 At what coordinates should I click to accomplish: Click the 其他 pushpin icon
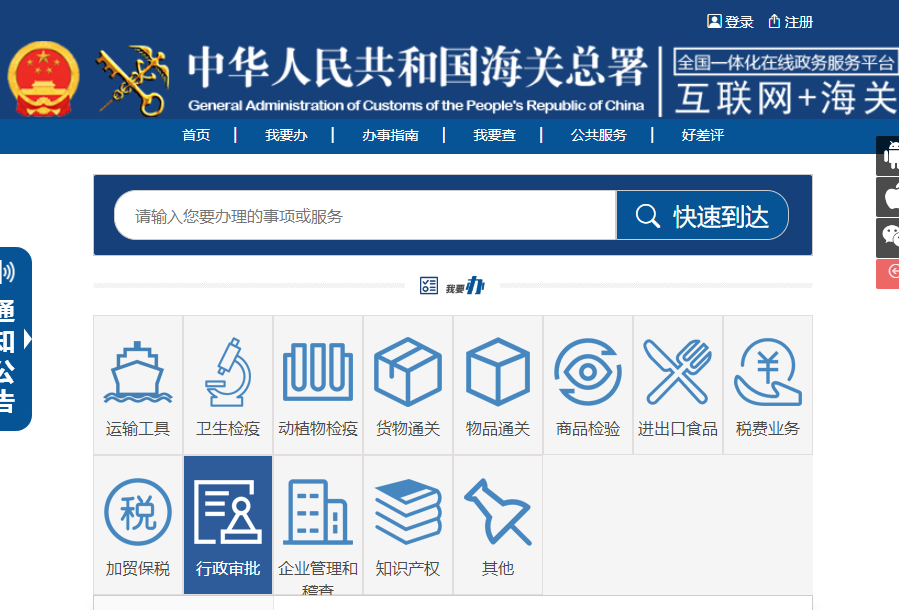point(498,513)
